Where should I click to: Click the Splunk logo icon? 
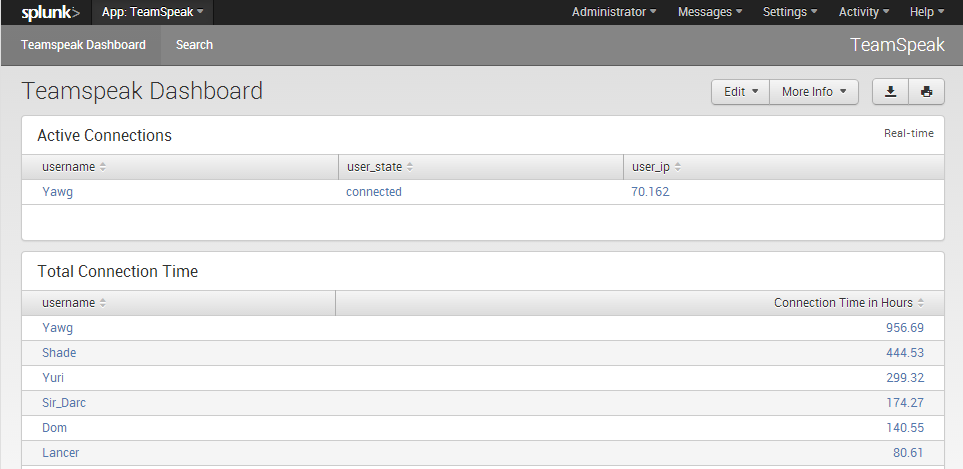44,13
